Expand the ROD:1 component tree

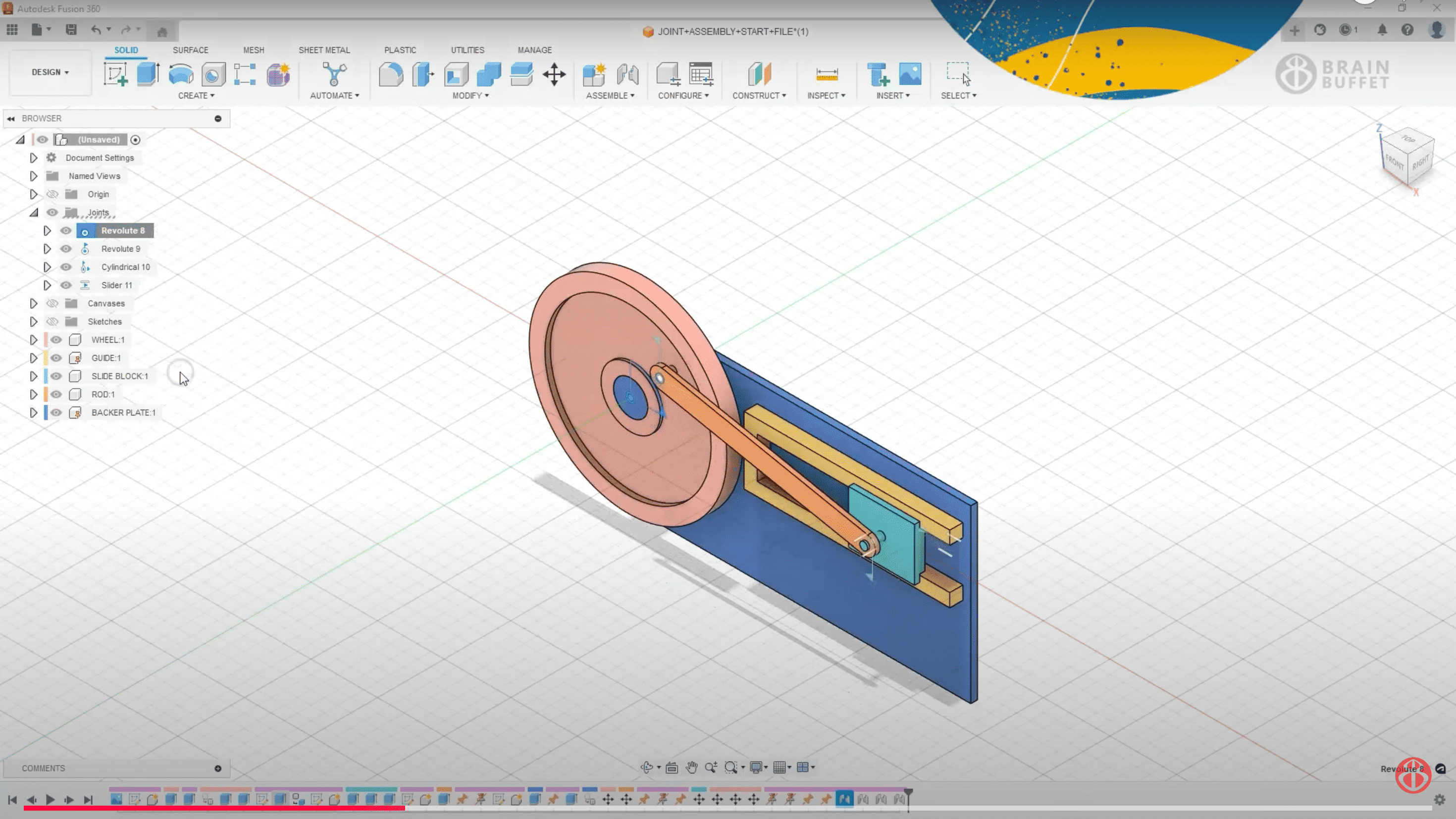[33, 395]
